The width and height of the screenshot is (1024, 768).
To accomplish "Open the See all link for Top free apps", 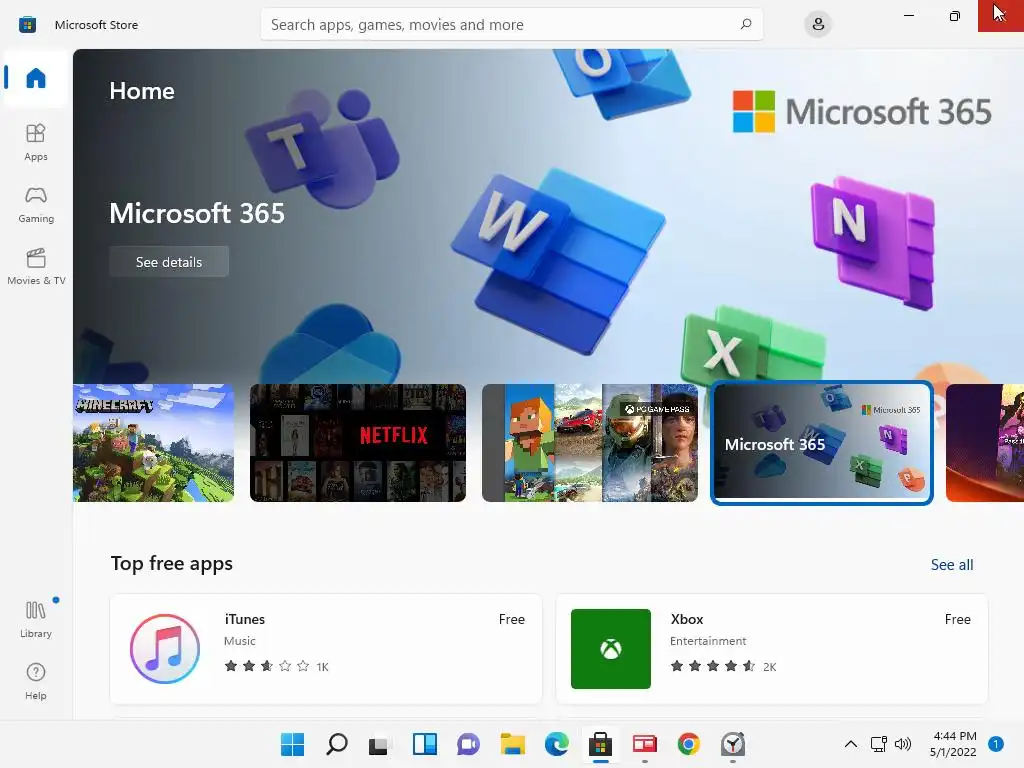I will click(x=952, y=564).
